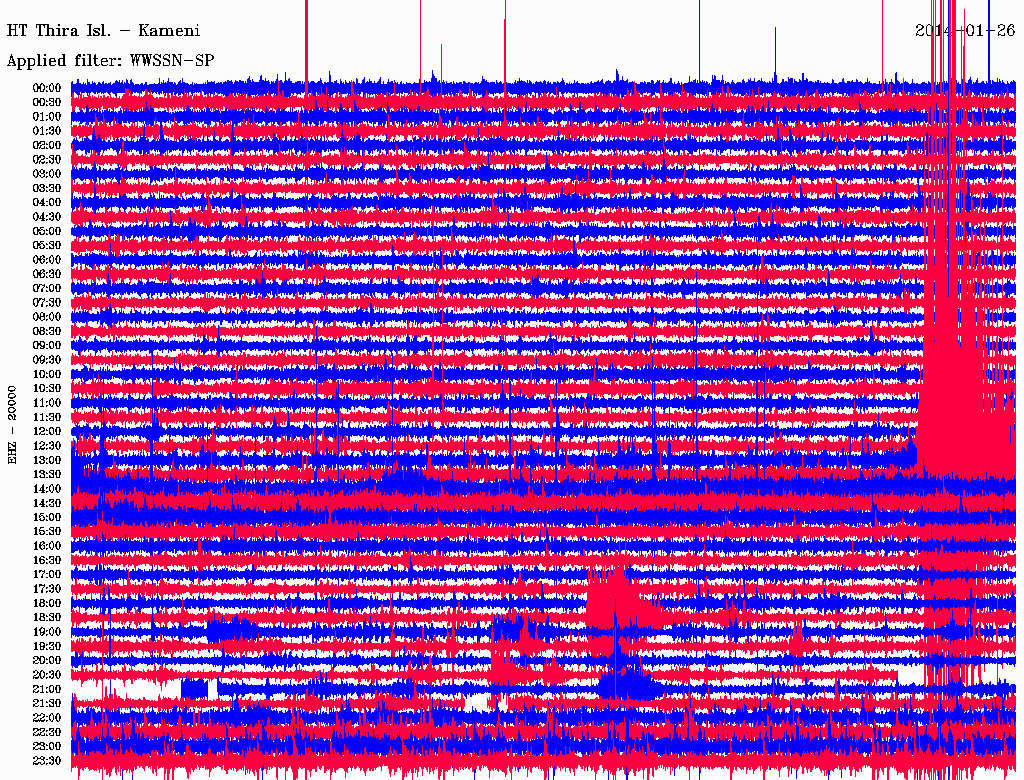Select the 17:30 time label
The image size is (1024, 780).
(x=47, y=589)
